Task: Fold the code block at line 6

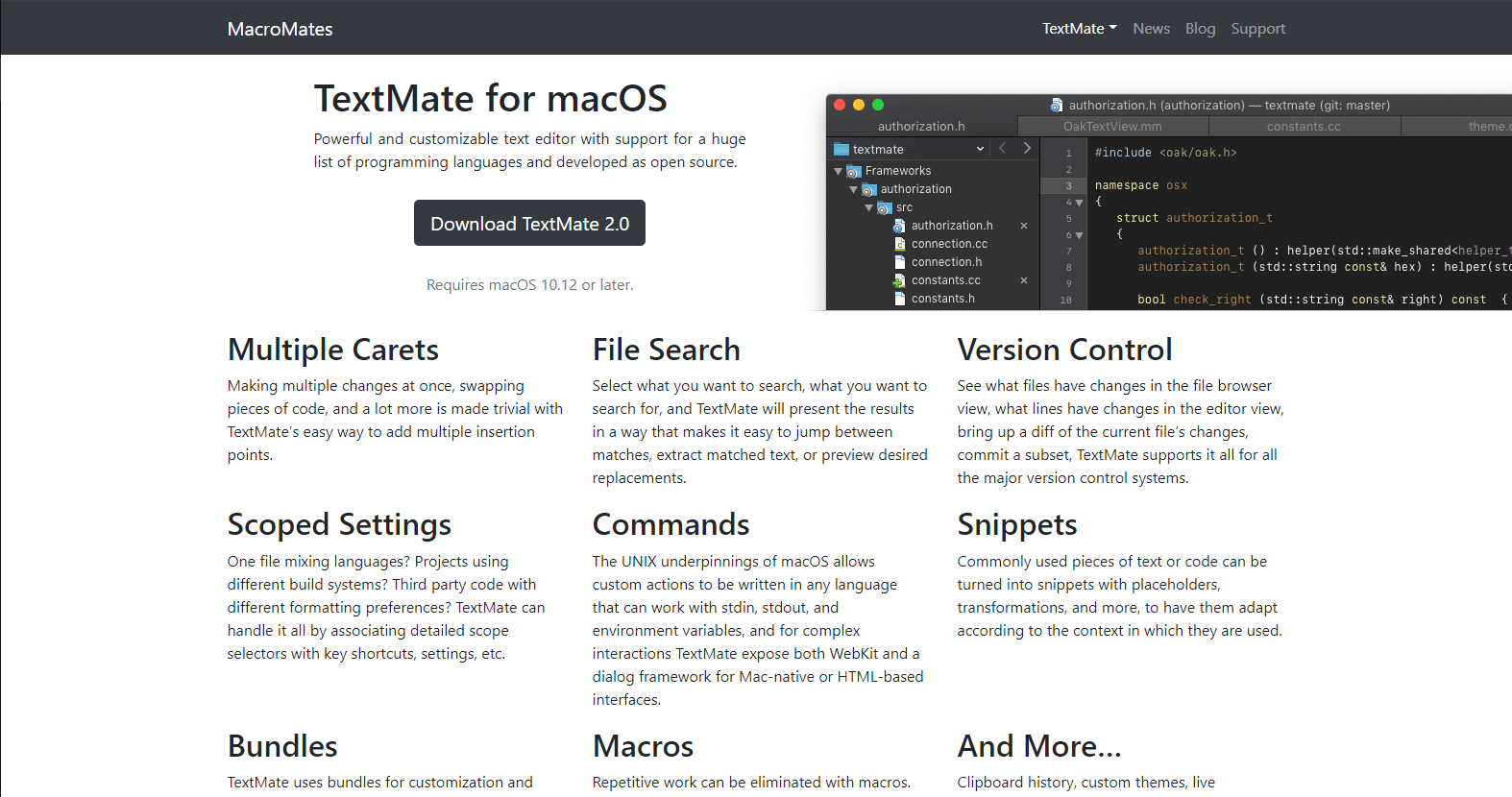Action: coord(1080,235)
